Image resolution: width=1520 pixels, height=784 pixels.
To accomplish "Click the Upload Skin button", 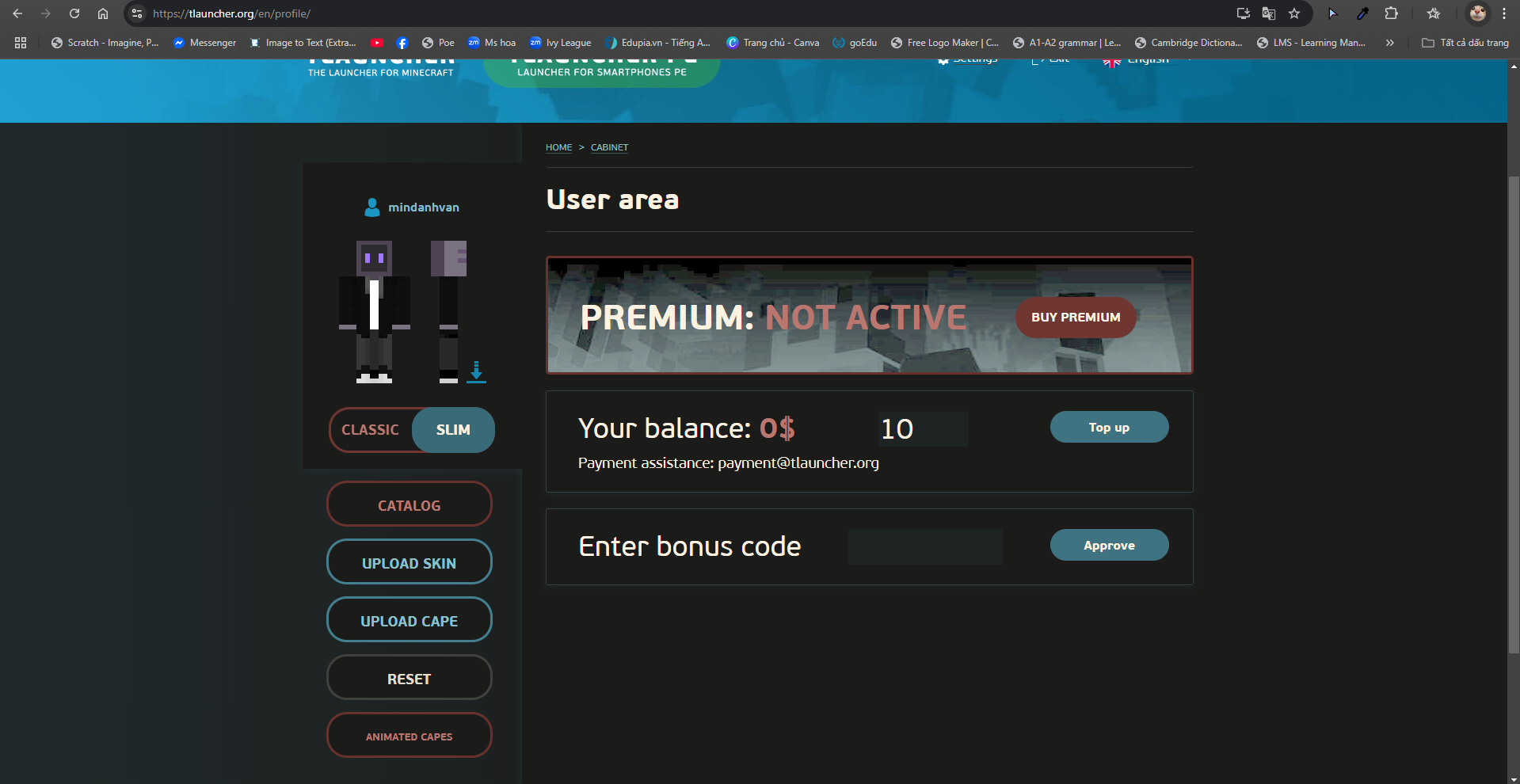I will click(x=410, y=562).
